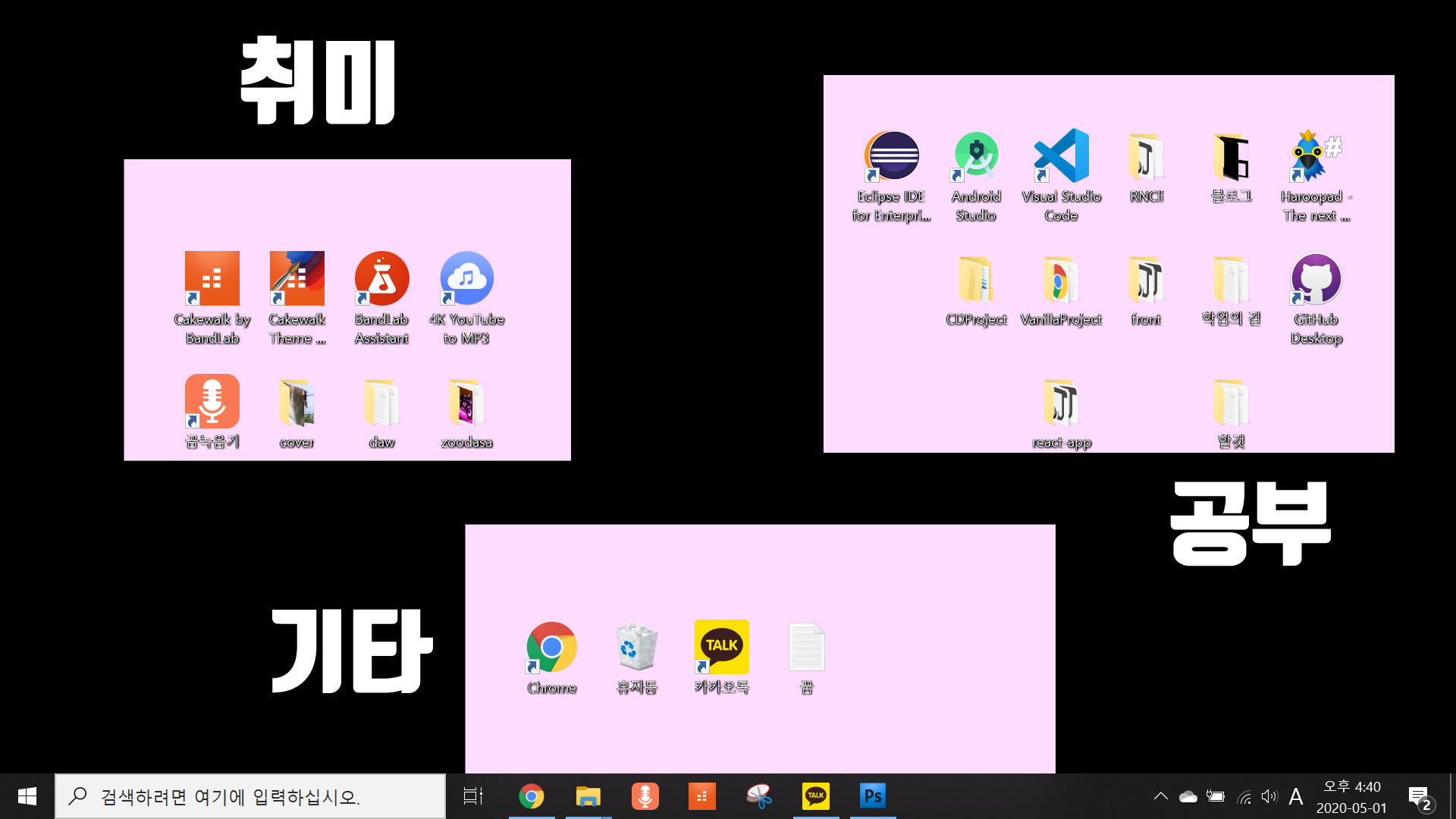Click the Recycle Bin desktop icon

click(x=636, y=648)
